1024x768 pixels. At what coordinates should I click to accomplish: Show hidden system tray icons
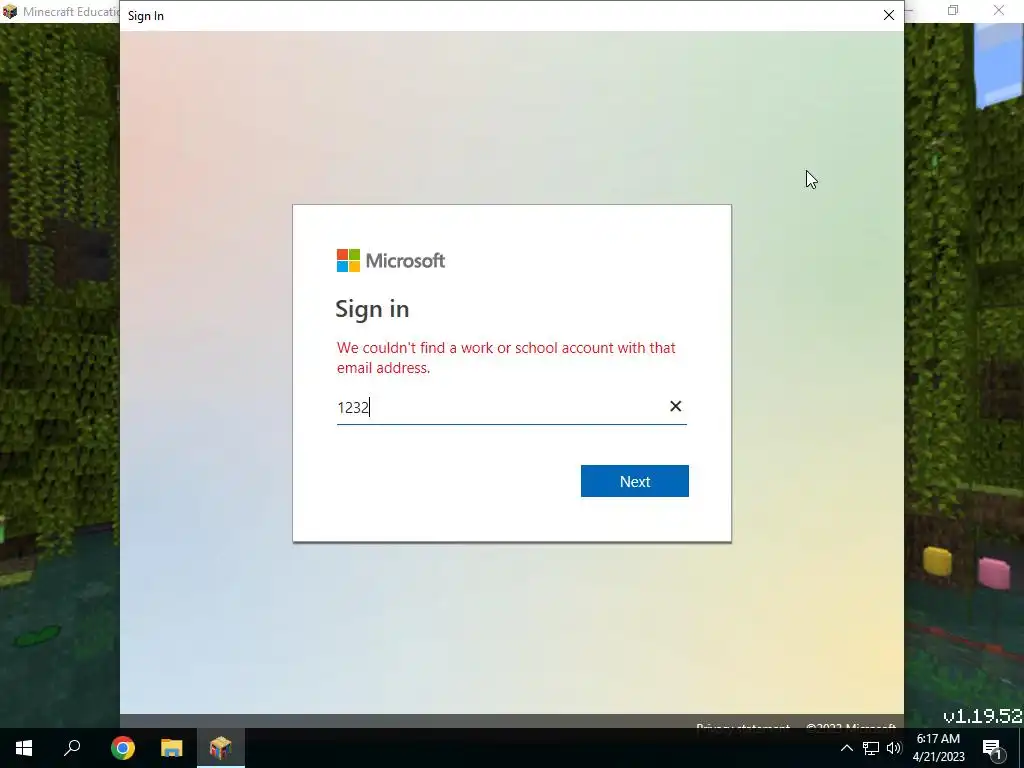click(x=846, y=748)
